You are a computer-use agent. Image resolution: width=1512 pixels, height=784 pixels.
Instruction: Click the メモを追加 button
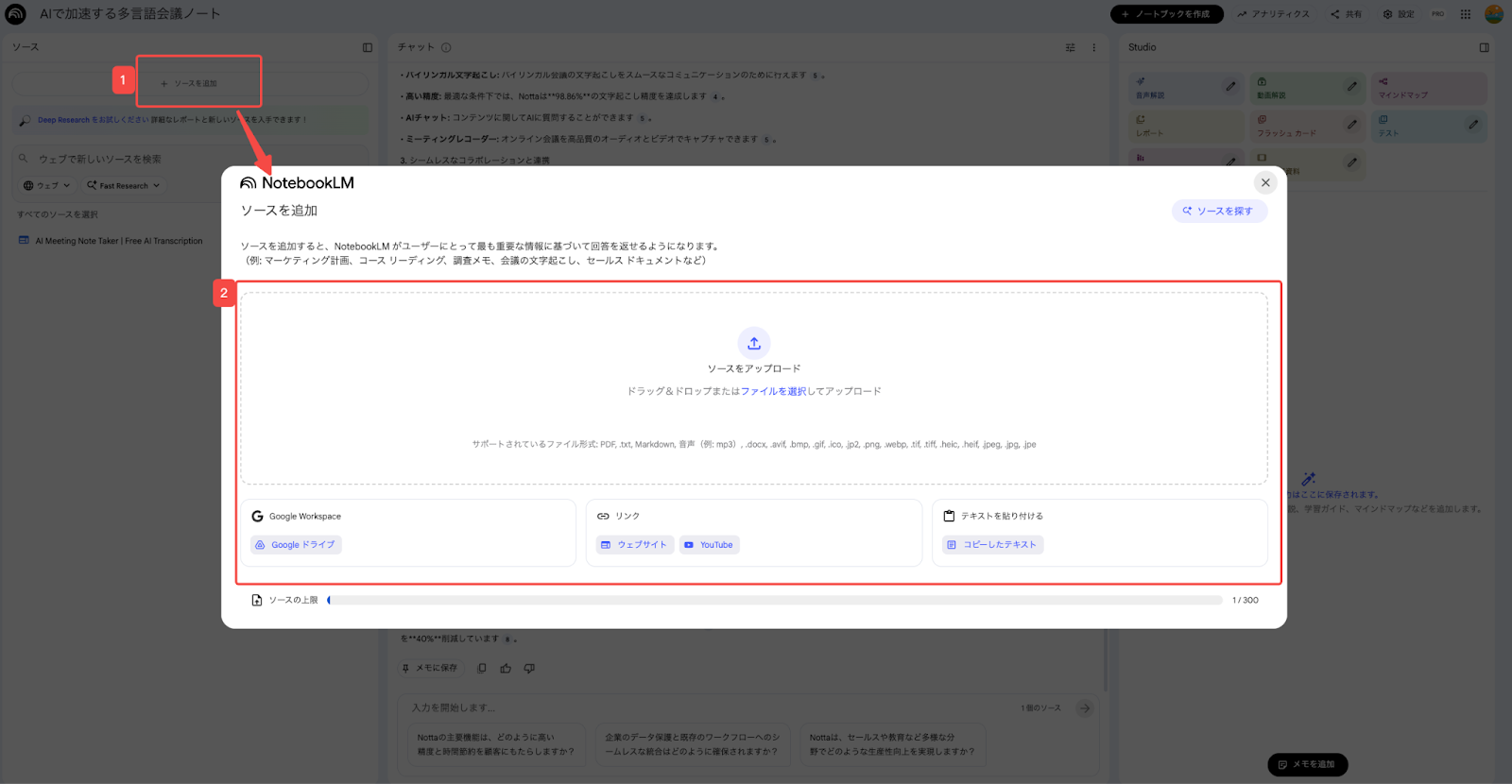click(1308, 764)
